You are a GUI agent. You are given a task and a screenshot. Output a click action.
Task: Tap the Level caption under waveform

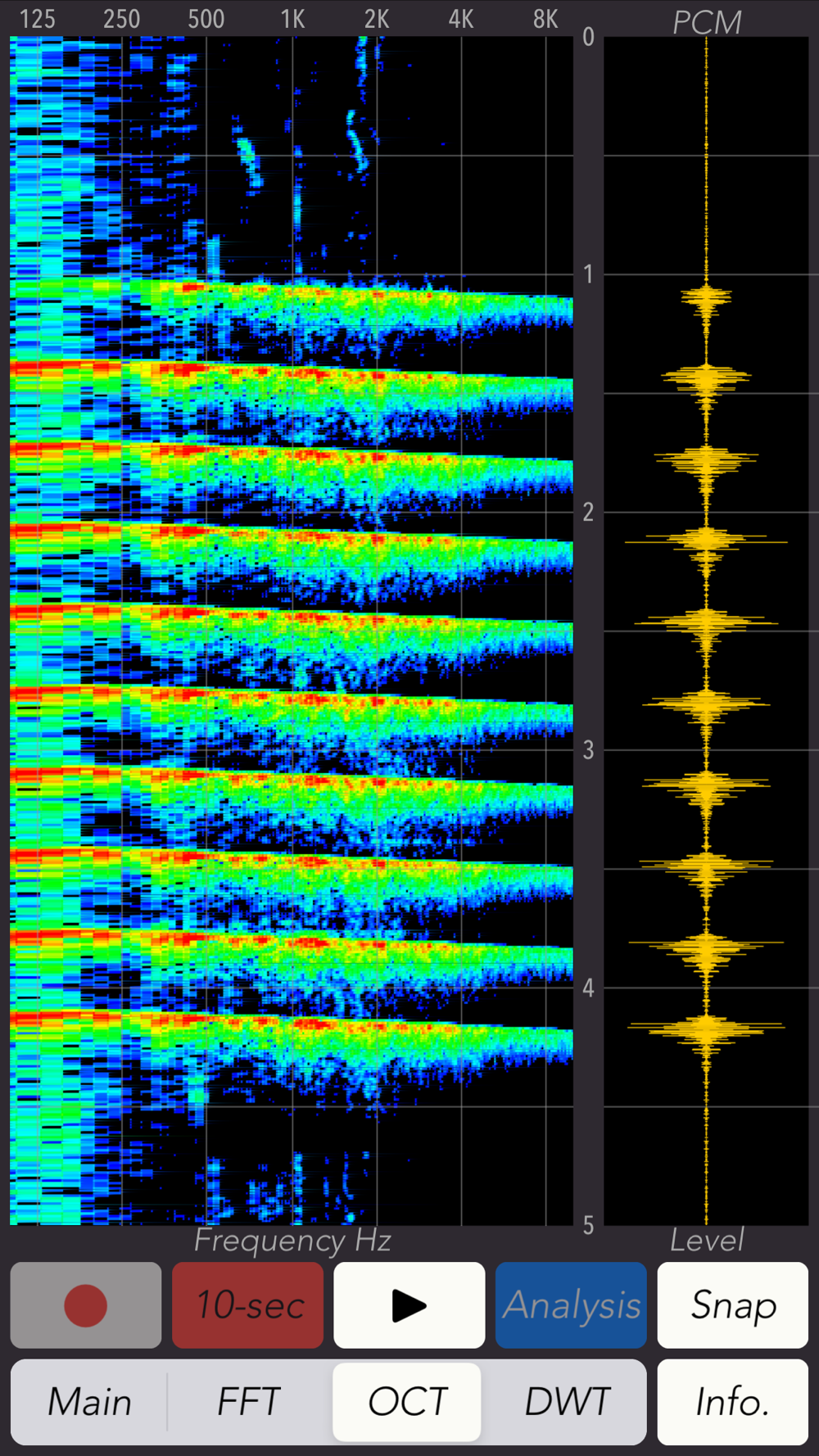pos(707,1241)
